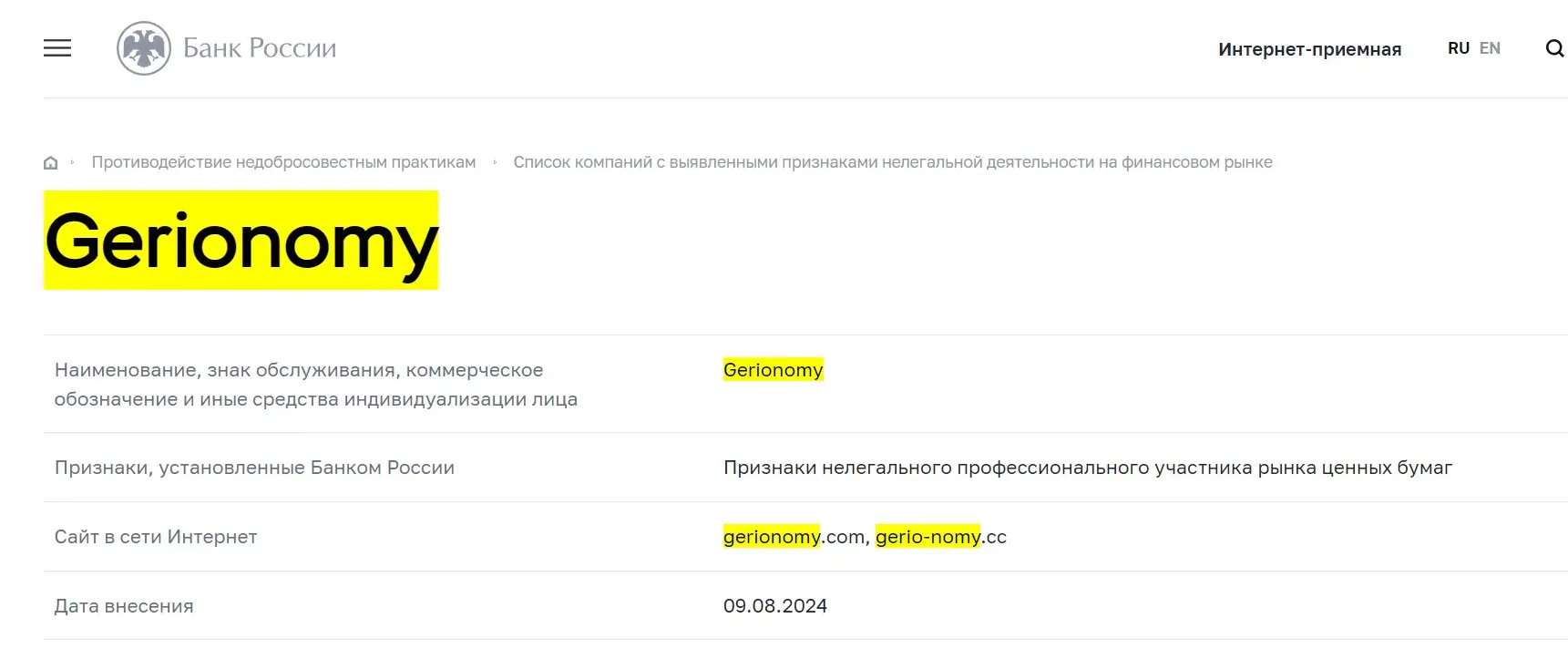Image resolution: width=1568 pixels, height=659 pixels.
Task: Open the site search magnifier
Action: [x=1553, y=48]
